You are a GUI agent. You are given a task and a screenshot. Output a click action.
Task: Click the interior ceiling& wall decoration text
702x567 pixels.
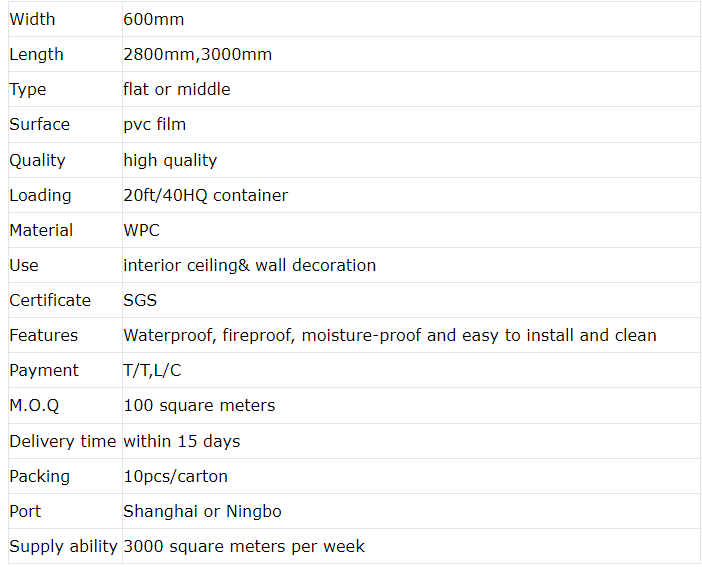tap(249, 265)
